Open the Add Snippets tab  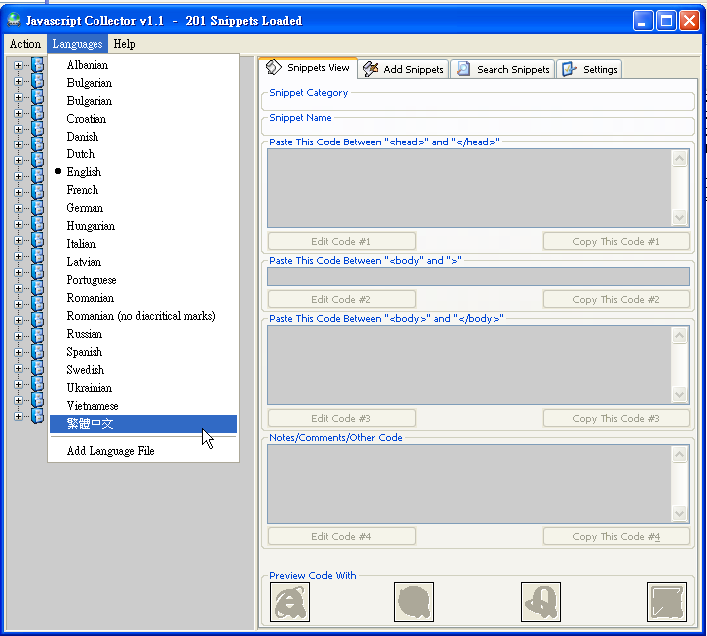[x=404, y=69]
